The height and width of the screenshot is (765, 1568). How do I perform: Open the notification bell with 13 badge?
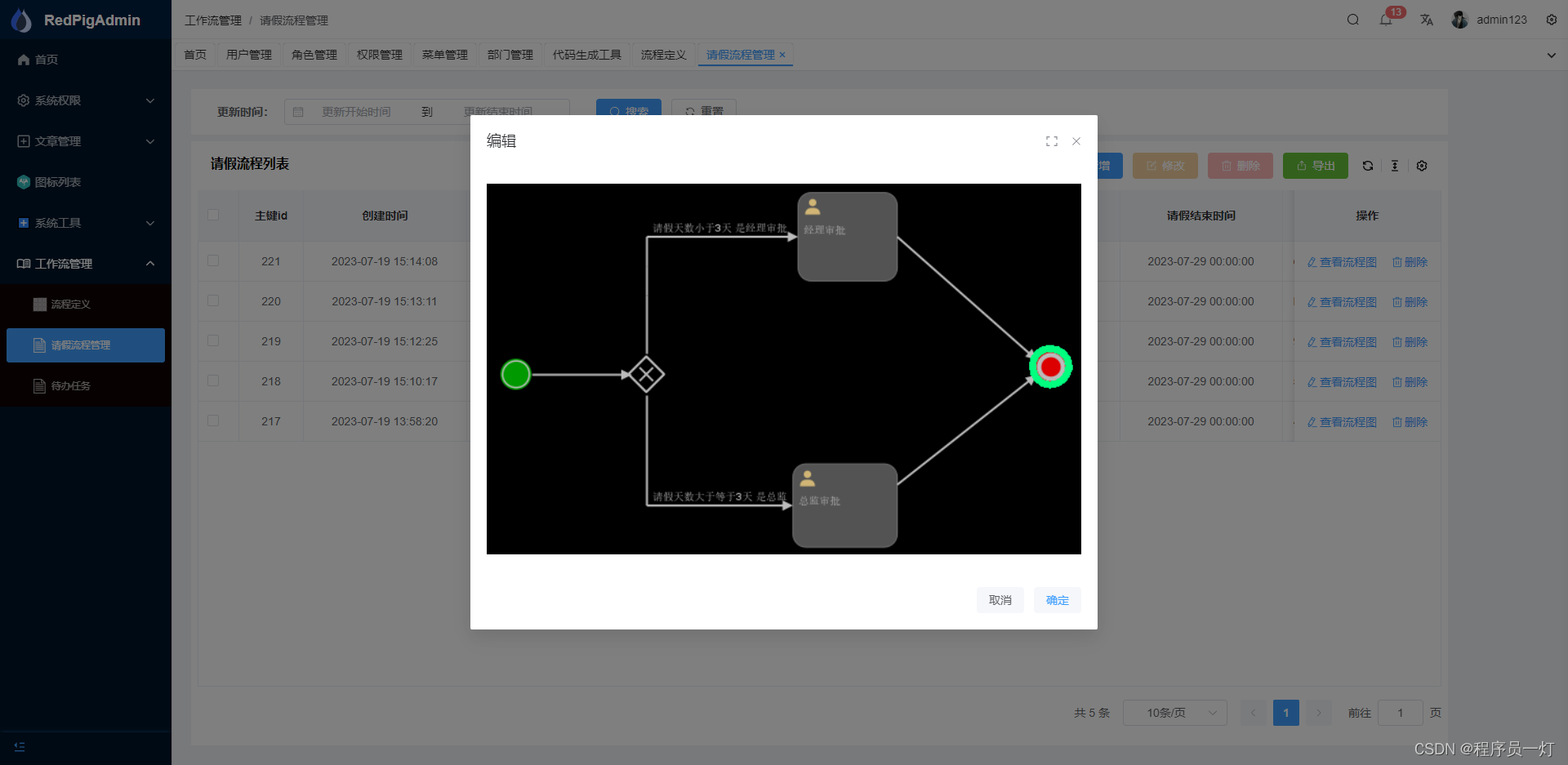pos(1386,20)
